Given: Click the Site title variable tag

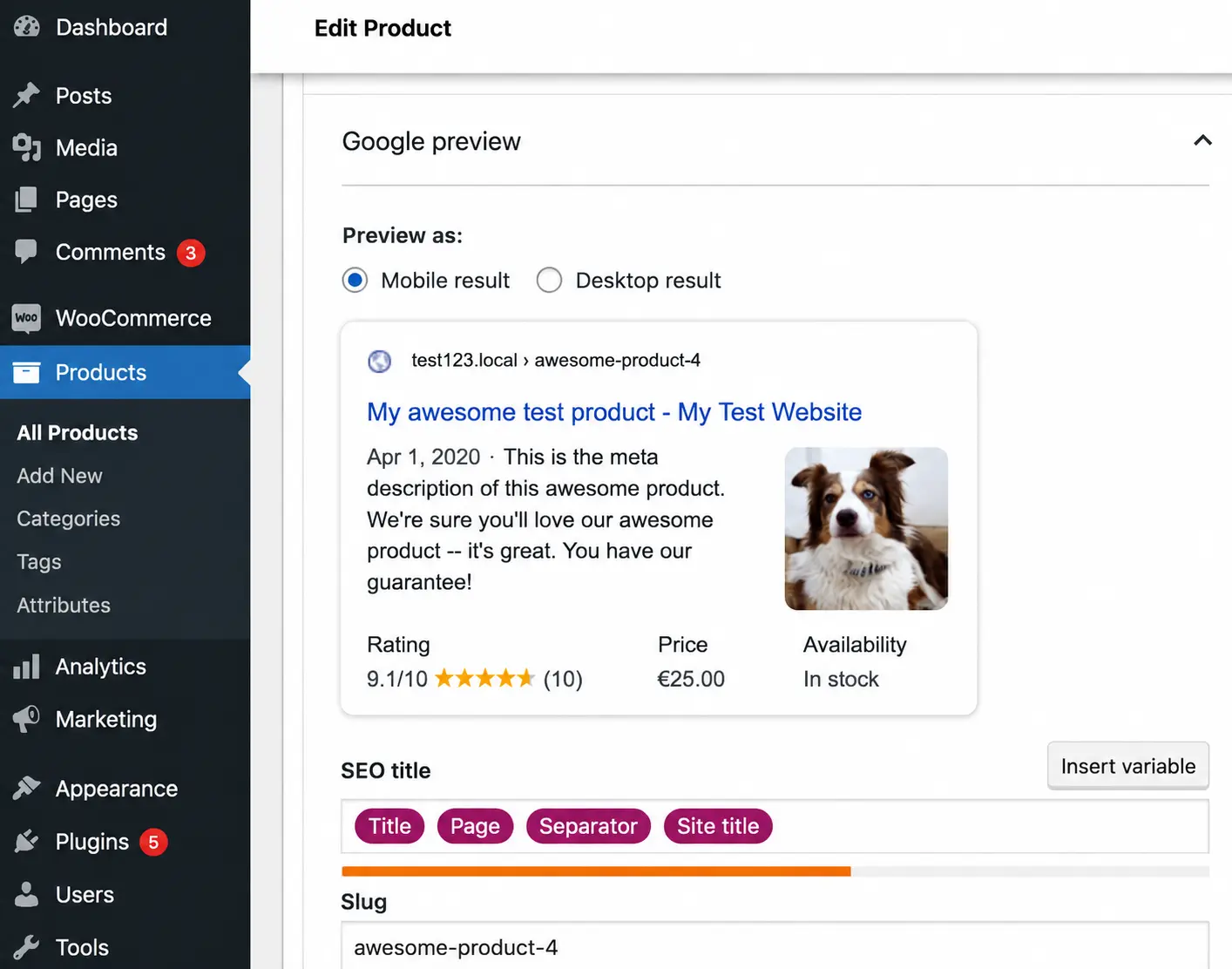Looking at the screenshot, I should (718, 826).
